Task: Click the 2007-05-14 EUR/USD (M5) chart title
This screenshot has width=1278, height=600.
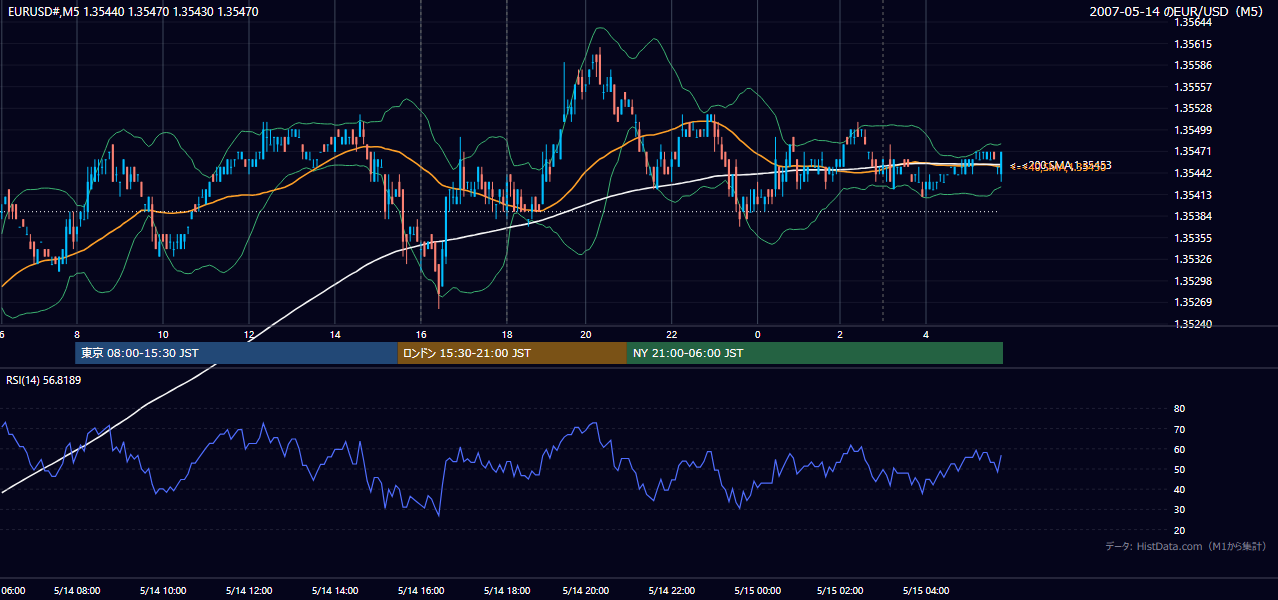Action: tap(1177, 12)
